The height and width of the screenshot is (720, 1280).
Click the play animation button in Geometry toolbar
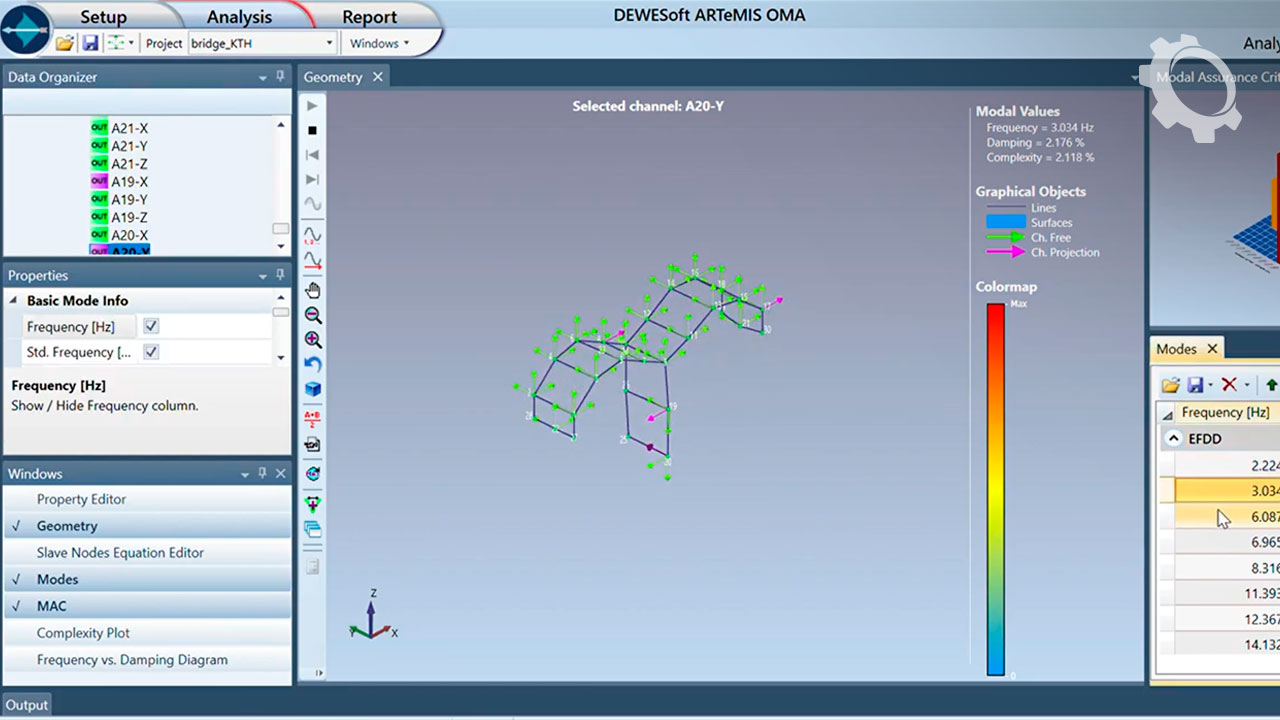312,106
